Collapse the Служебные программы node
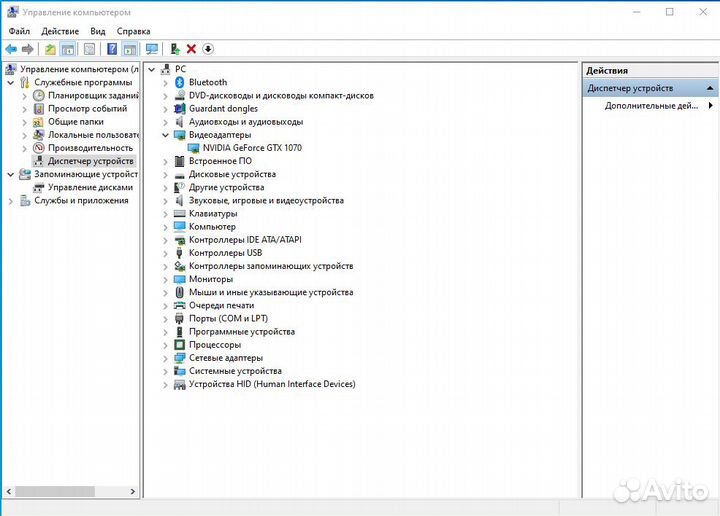Screen dimensions: 720x516 pyautogui.click(x=11, y=82)
